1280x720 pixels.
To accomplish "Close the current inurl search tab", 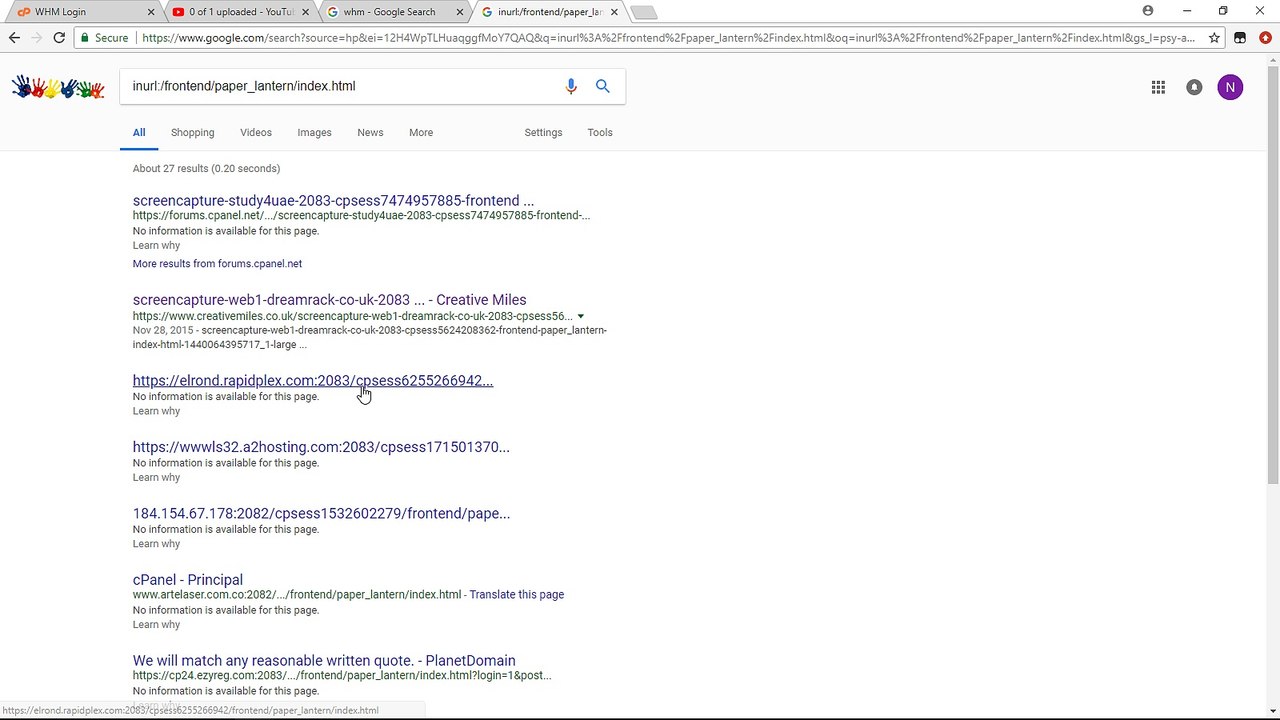I will pyautogui.click(x=614, y=12).
